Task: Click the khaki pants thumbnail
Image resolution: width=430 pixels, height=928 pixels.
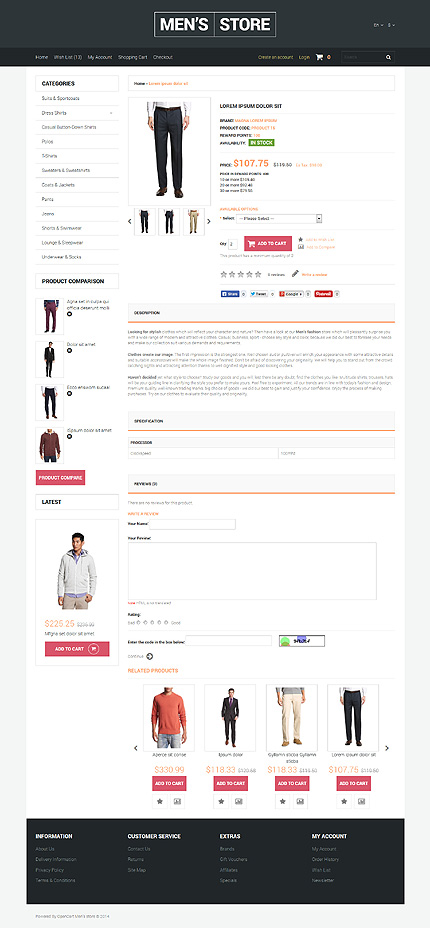Action: pos(193,221)
